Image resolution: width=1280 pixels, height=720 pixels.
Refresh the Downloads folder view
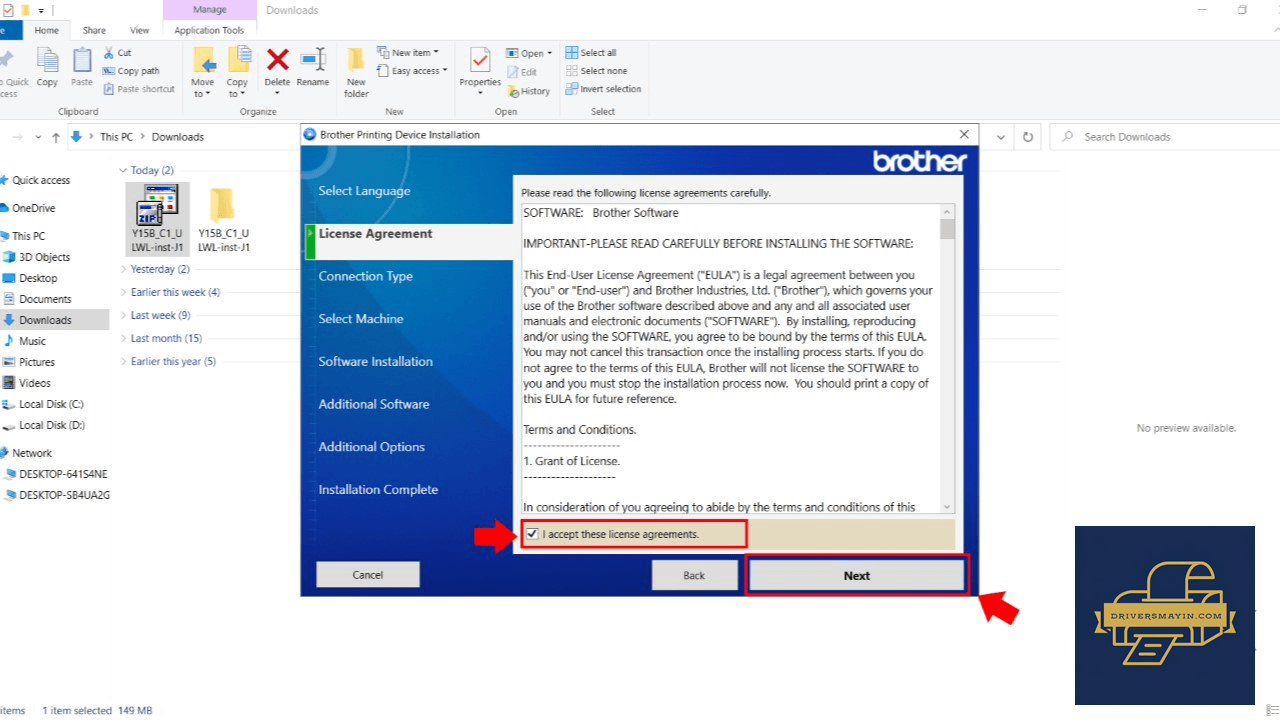point(1027,137)
